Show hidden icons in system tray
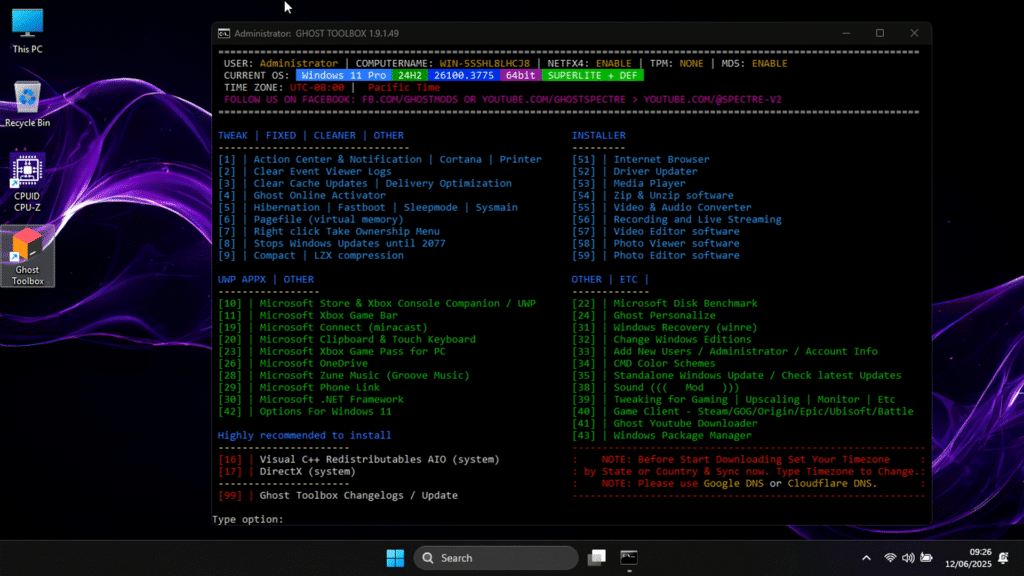 click(x=866, y=558)
